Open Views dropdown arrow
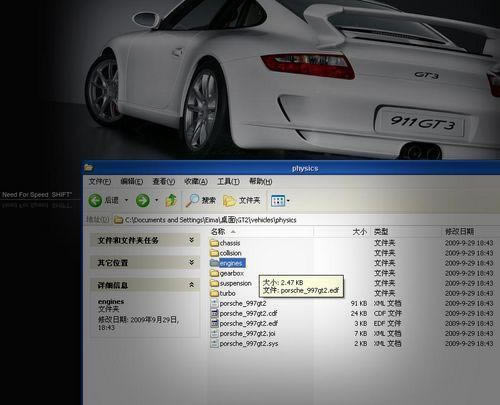The height and width of the screenshot is (405, 500). pos(288,201)
